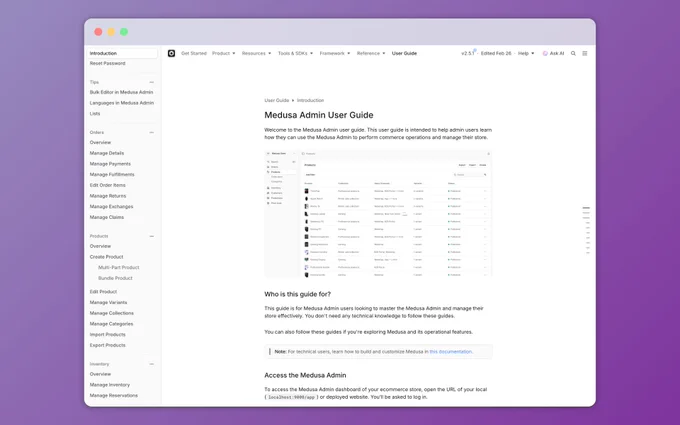
Task: Select Introduction in the sidebar
Action: coord(122,53)
